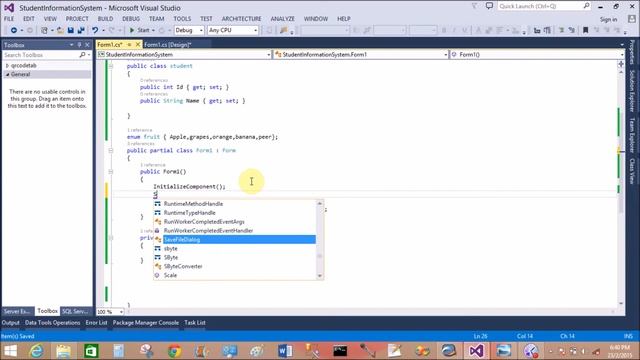Open the TOOLS menu
Screen dimensions: 640x360
pyautogui.click(x=182, y=19)
